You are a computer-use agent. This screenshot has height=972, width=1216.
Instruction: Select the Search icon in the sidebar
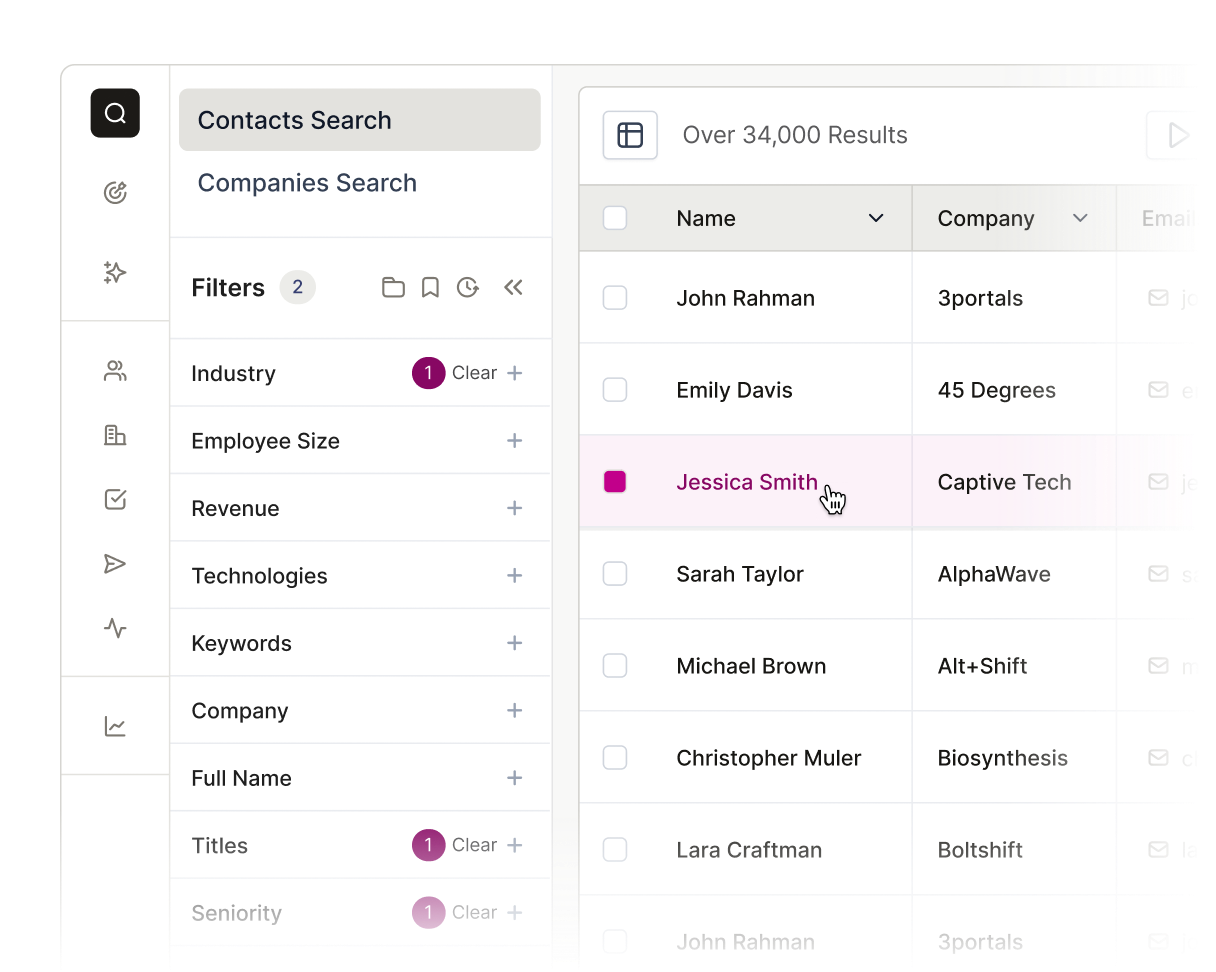[x=115, y=113]
